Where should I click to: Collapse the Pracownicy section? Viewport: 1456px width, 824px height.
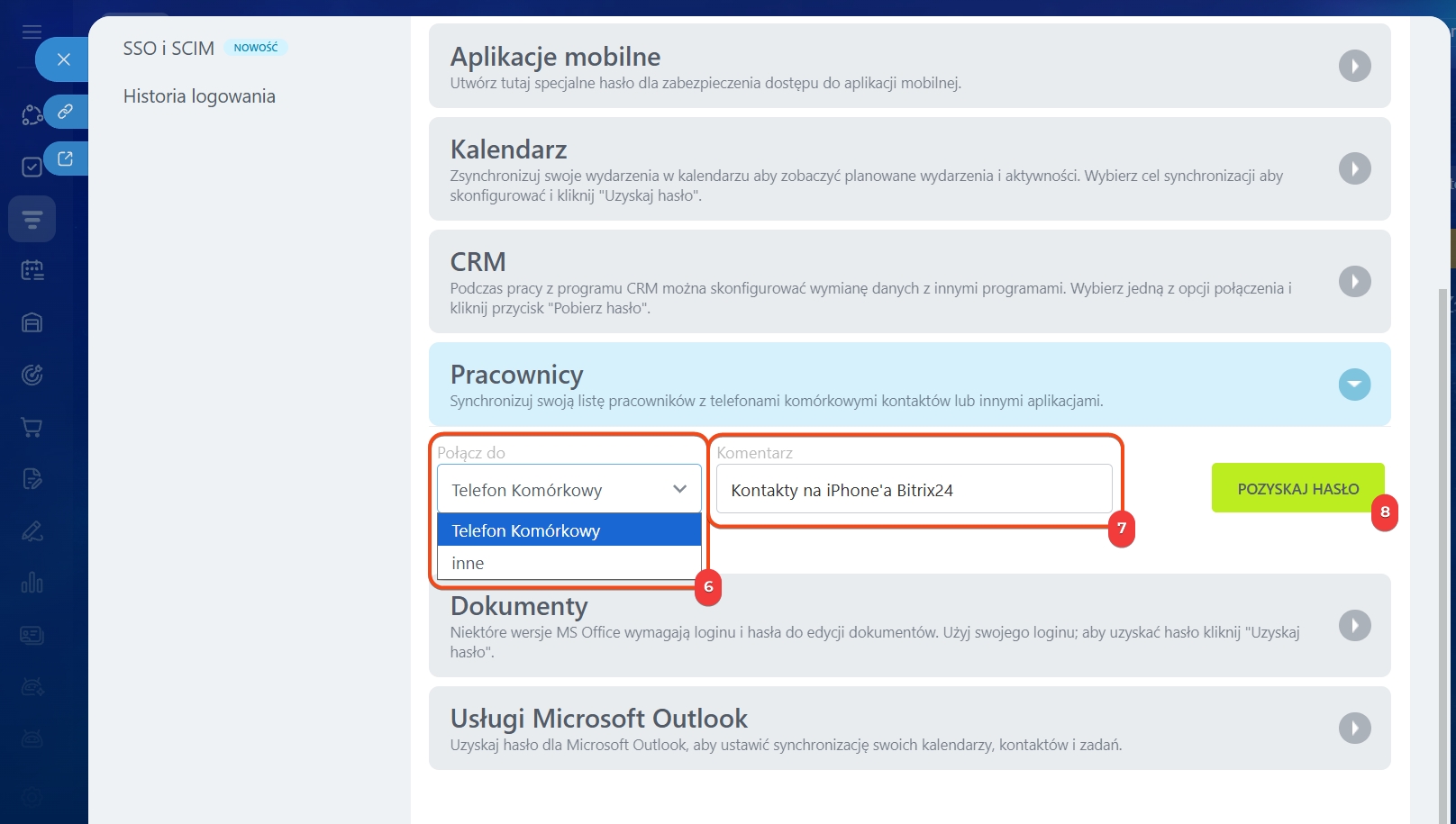tap(1354, 385)
